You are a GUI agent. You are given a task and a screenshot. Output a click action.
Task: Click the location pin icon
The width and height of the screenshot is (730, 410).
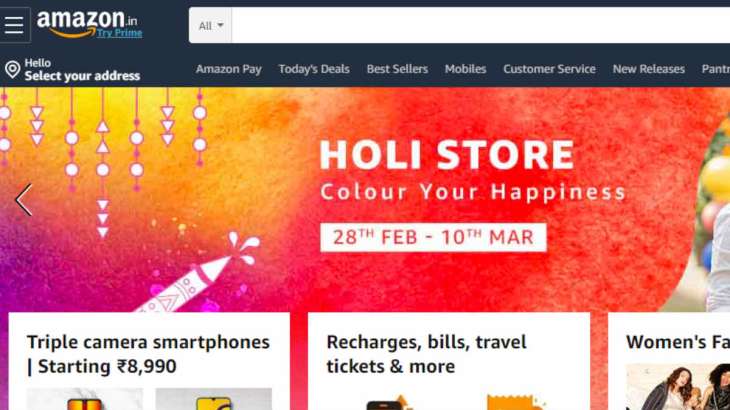[12, 70]
